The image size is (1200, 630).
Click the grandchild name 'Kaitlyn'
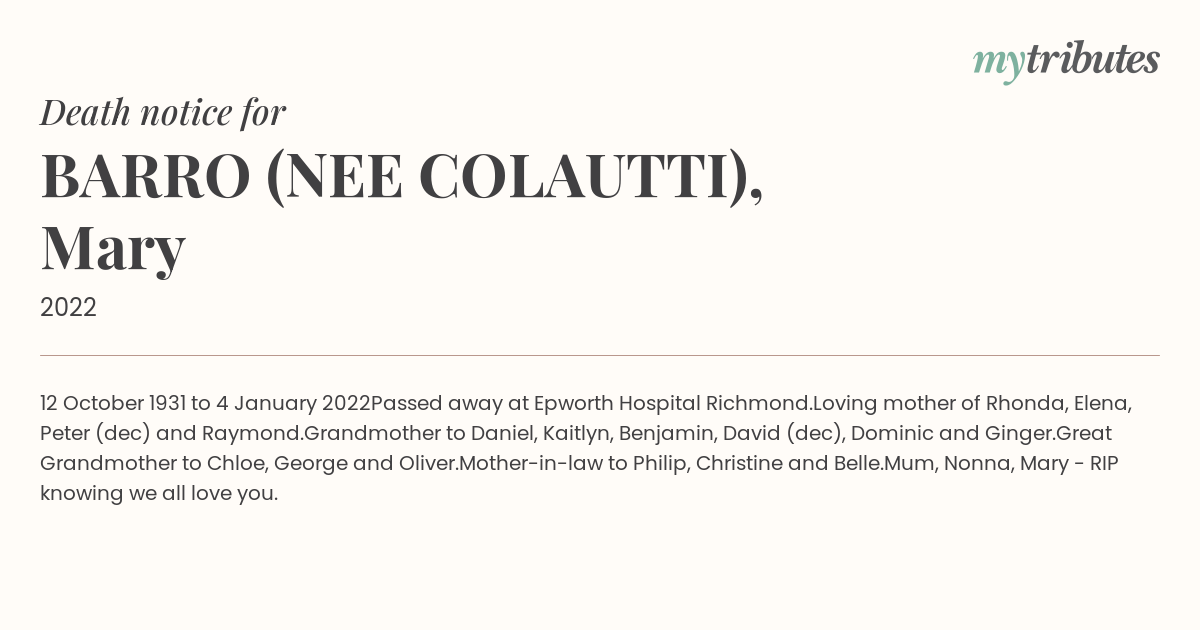pos(574,434)
